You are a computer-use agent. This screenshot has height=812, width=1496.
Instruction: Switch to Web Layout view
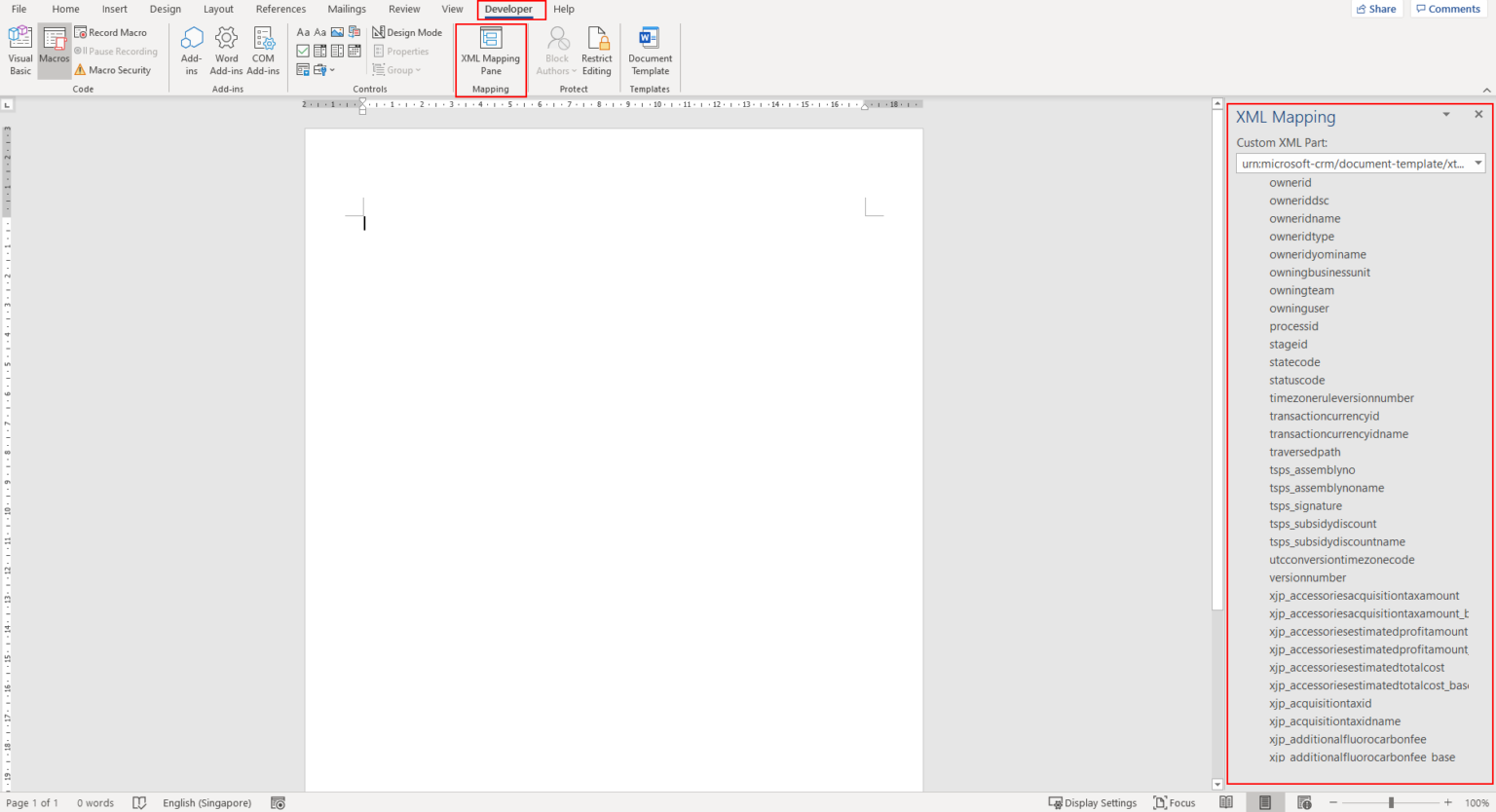point(1303,802)
